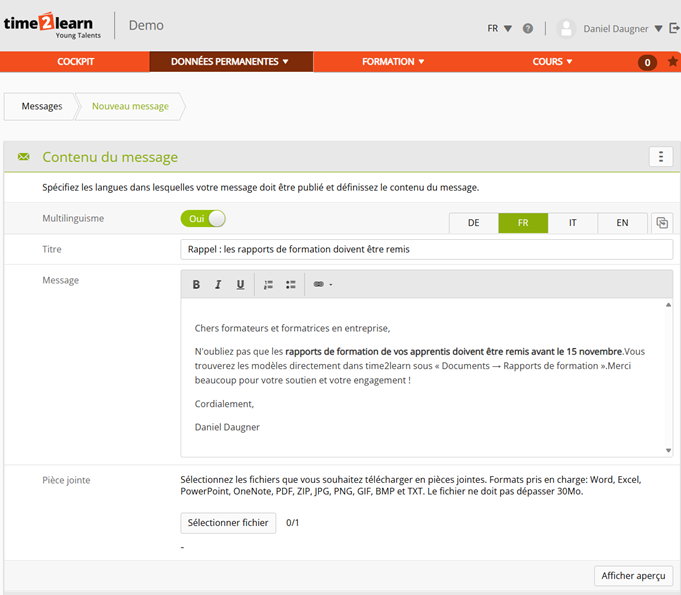Viewport: 681px width, 595px height.
Task: Insert a hyperlink via link icon
Action: (319, 285)
